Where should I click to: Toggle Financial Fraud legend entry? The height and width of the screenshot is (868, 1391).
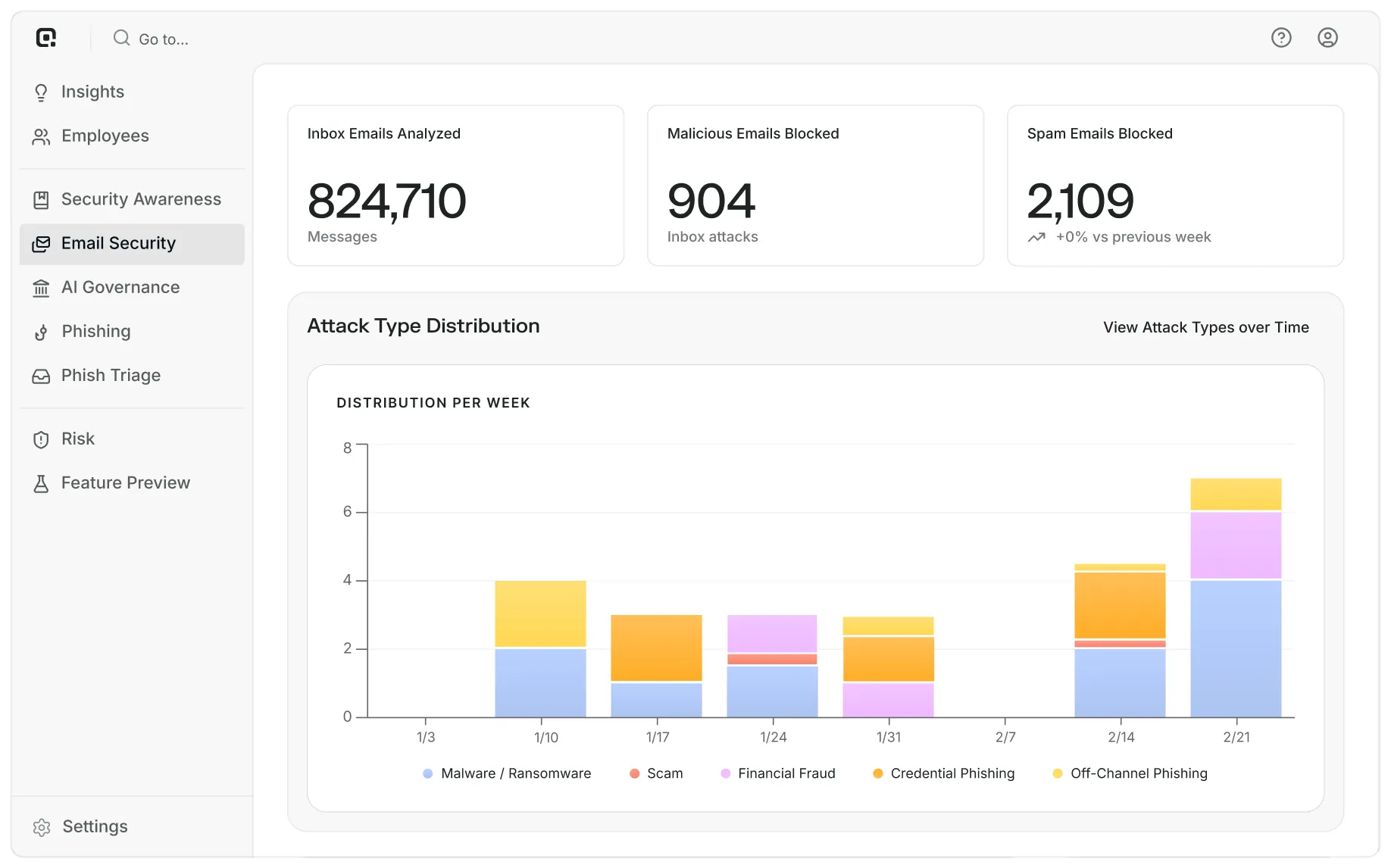click(778, 773)
